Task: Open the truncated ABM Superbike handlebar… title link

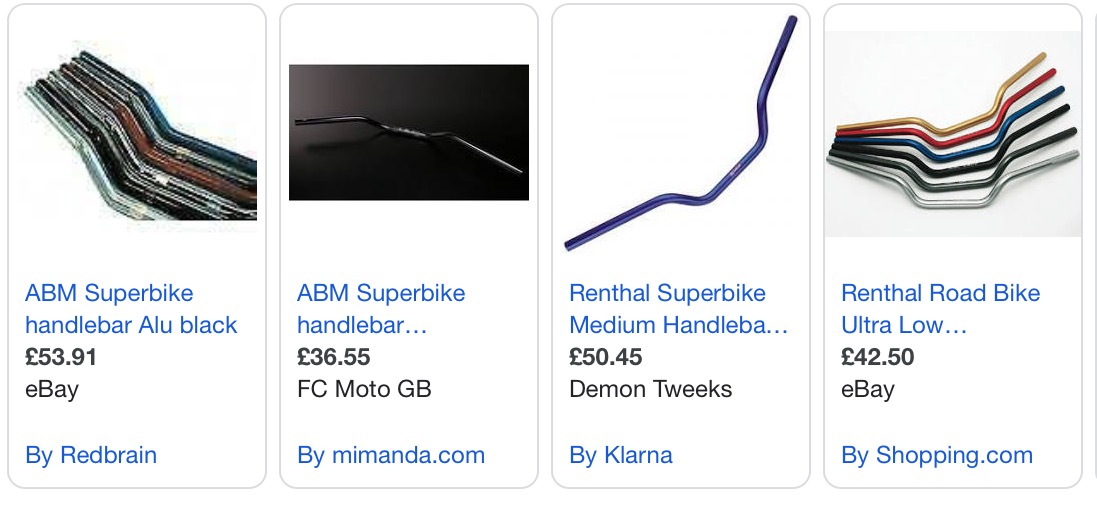Action: 381,309
